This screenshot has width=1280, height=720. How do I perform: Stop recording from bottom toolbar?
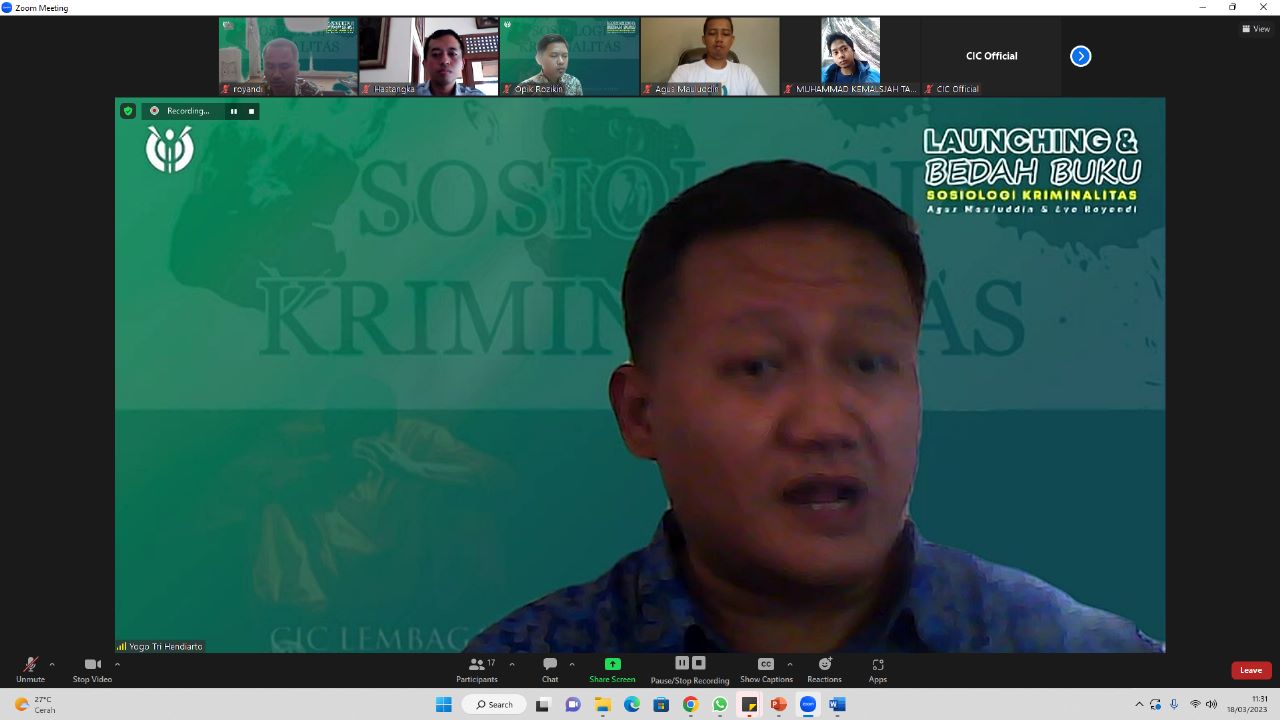point(699,663)
